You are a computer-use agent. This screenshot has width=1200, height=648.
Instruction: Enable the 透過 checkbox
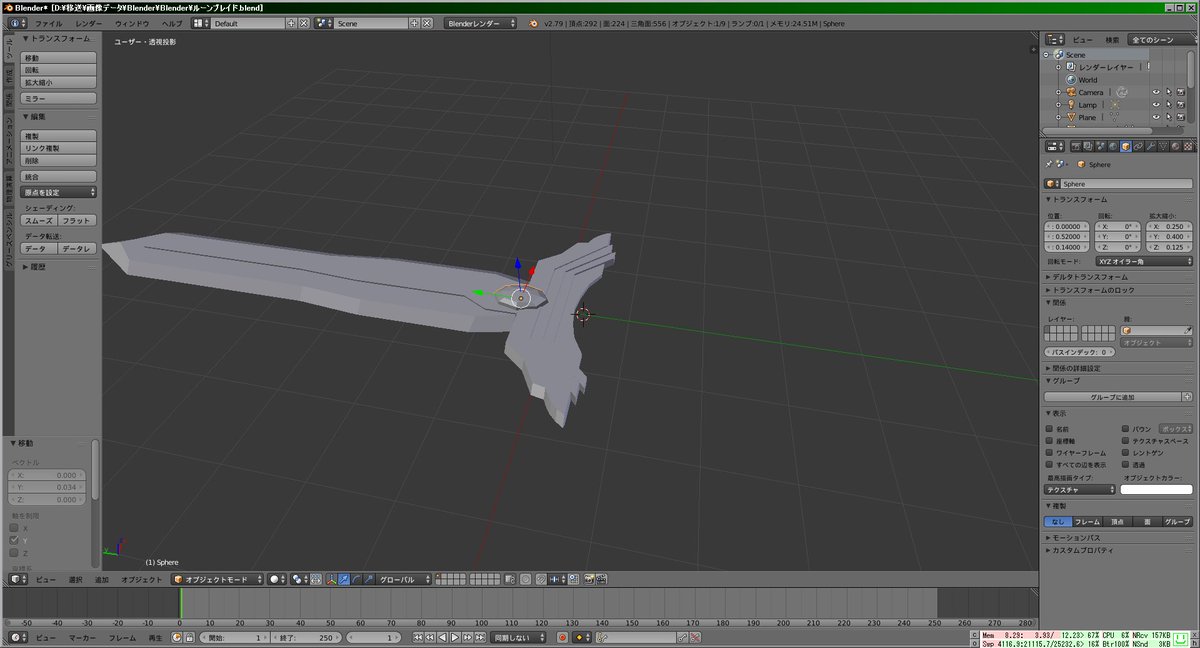[x=1126, y=465]
